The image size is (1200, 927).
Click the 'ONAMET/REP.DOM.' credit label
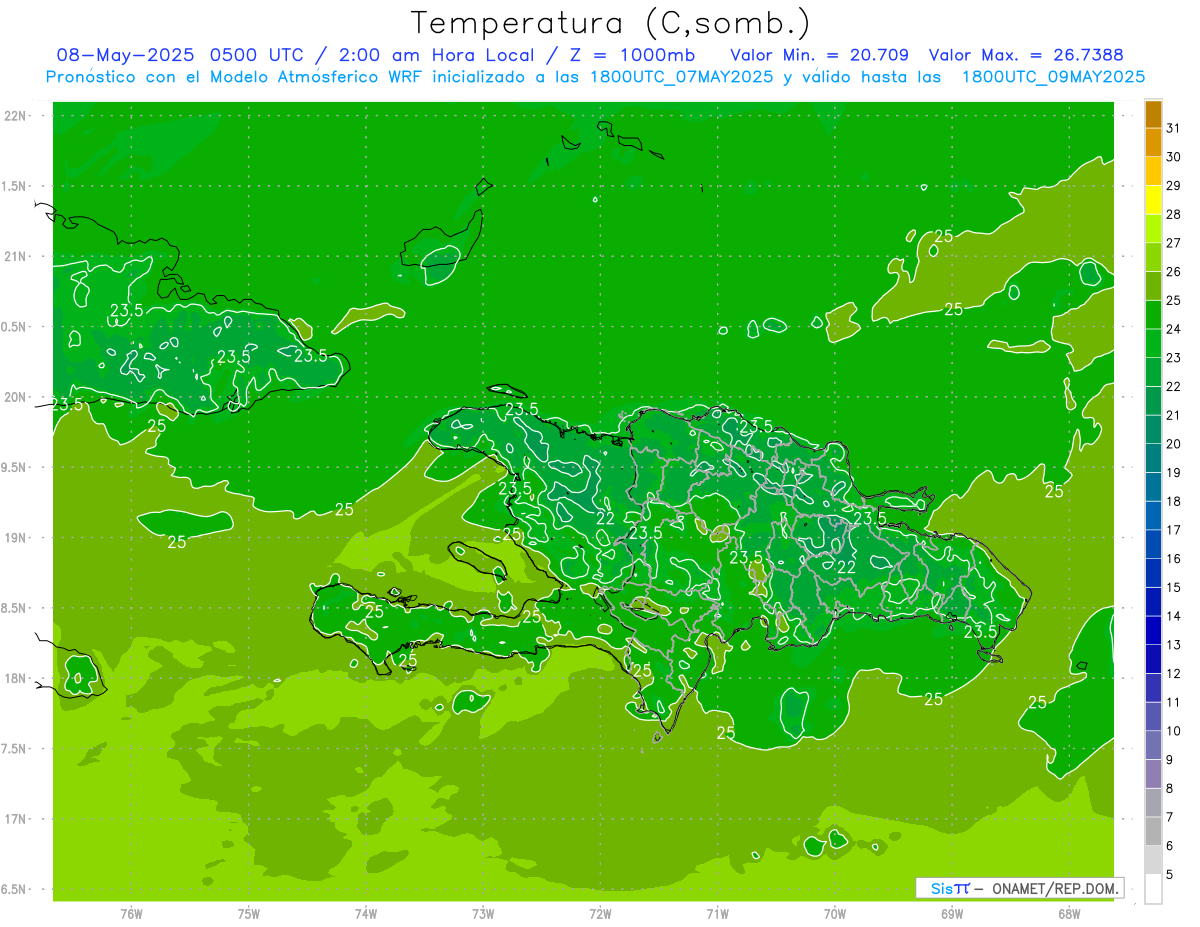tap(1056, 888)
